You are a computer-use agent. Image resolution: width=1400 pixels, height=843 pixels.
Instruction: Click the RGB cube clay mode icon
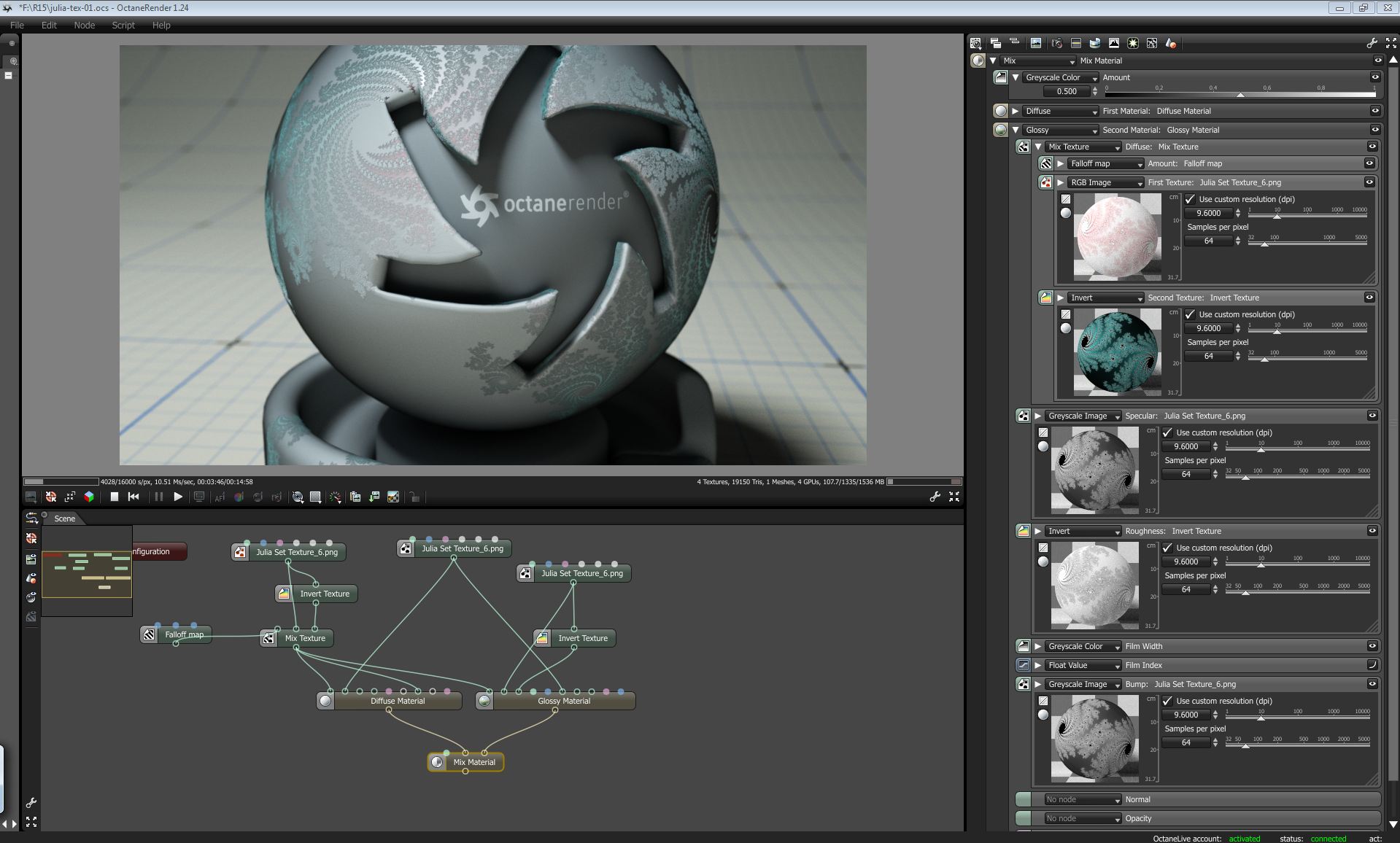[89, 497]
